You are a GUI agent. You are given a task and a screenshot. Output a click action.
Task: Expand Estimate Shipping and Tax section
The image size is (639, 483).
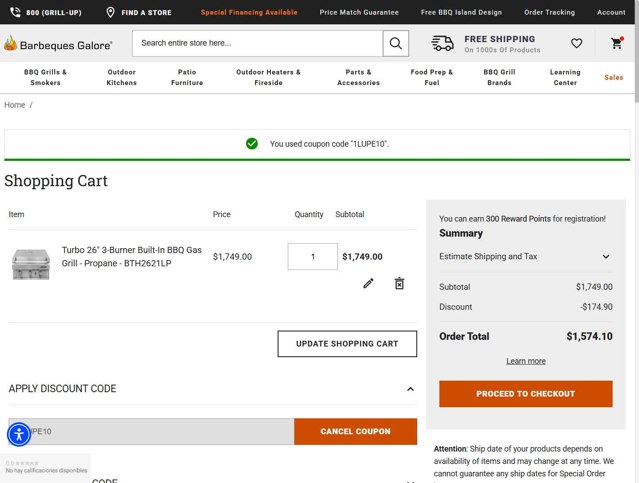click(x=526, y=256)
